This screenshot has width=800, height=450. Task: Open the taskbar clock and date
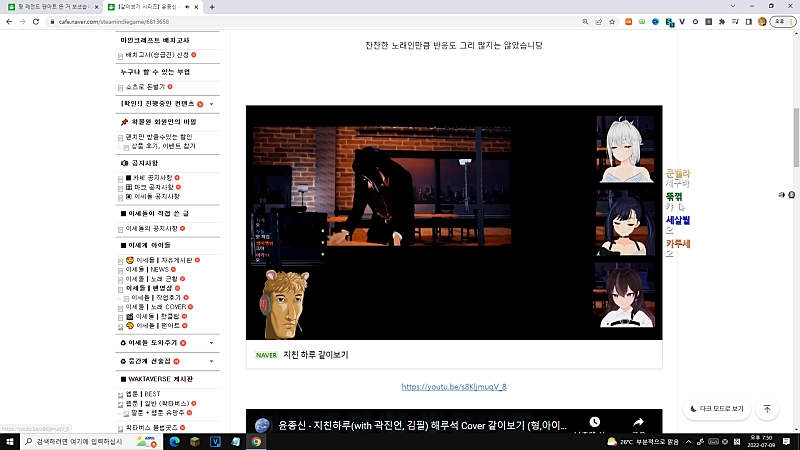coord(761,441)
